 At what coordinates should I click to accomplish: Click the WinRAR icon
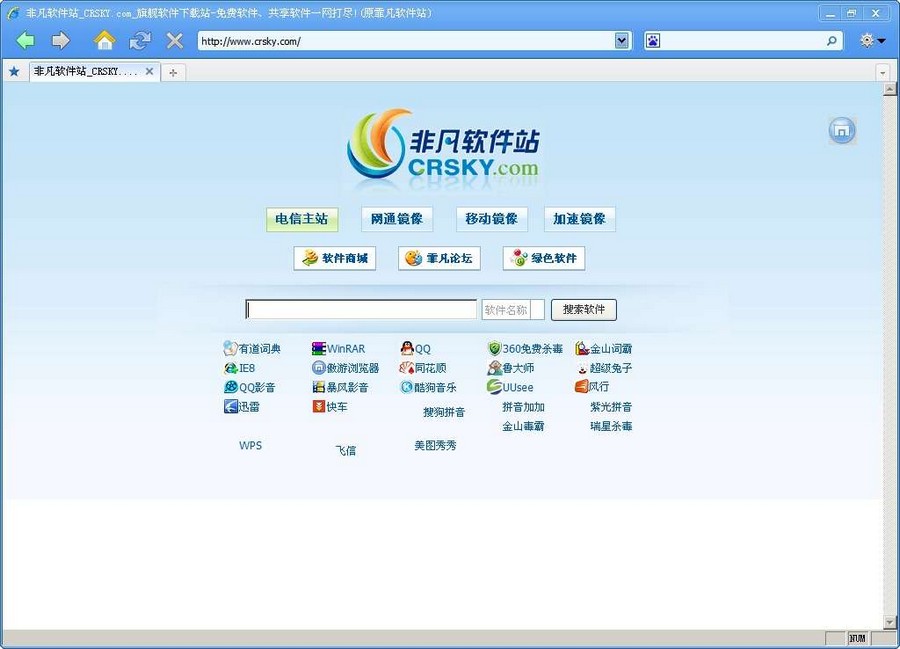click(x=319, y=348)
